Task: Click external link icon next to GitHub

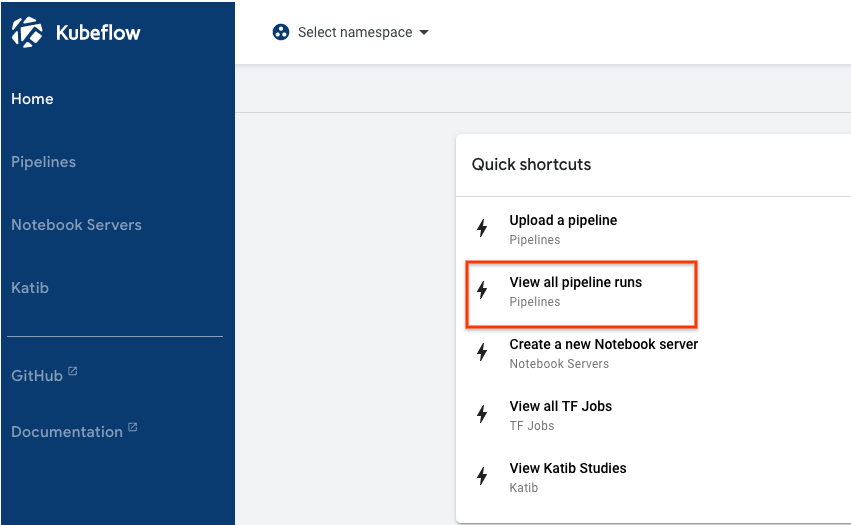Action: 73,371
